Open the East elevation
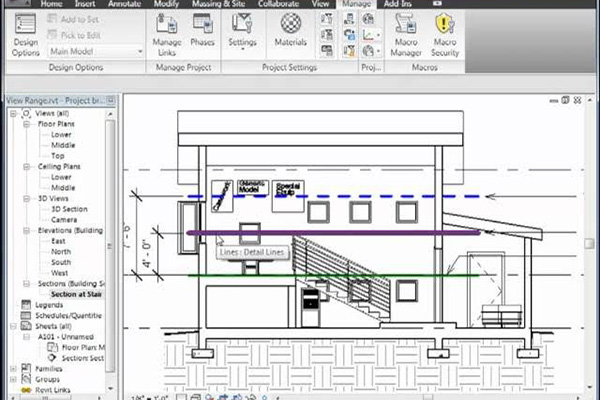The image size is (600, 400). click(x=58, y=241)
